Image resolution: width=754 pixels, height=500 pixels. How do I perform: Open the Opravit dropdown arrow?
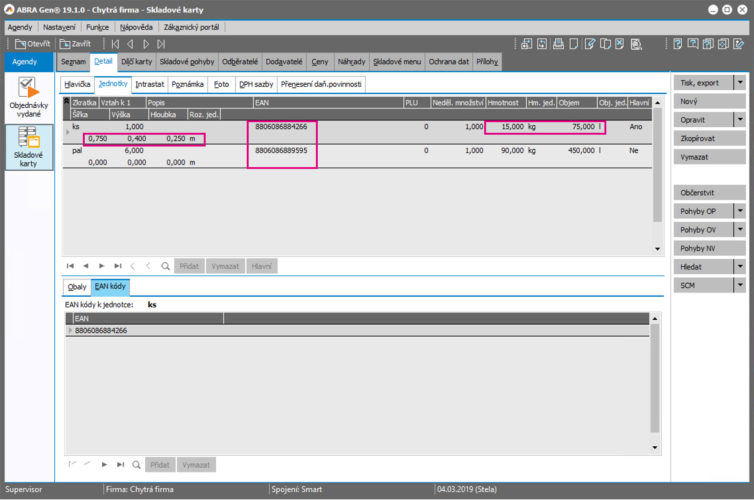(740, 120)
